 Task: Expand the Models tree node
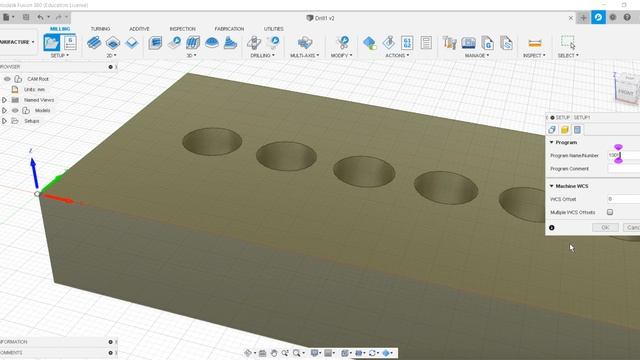[x=4, y=111]
